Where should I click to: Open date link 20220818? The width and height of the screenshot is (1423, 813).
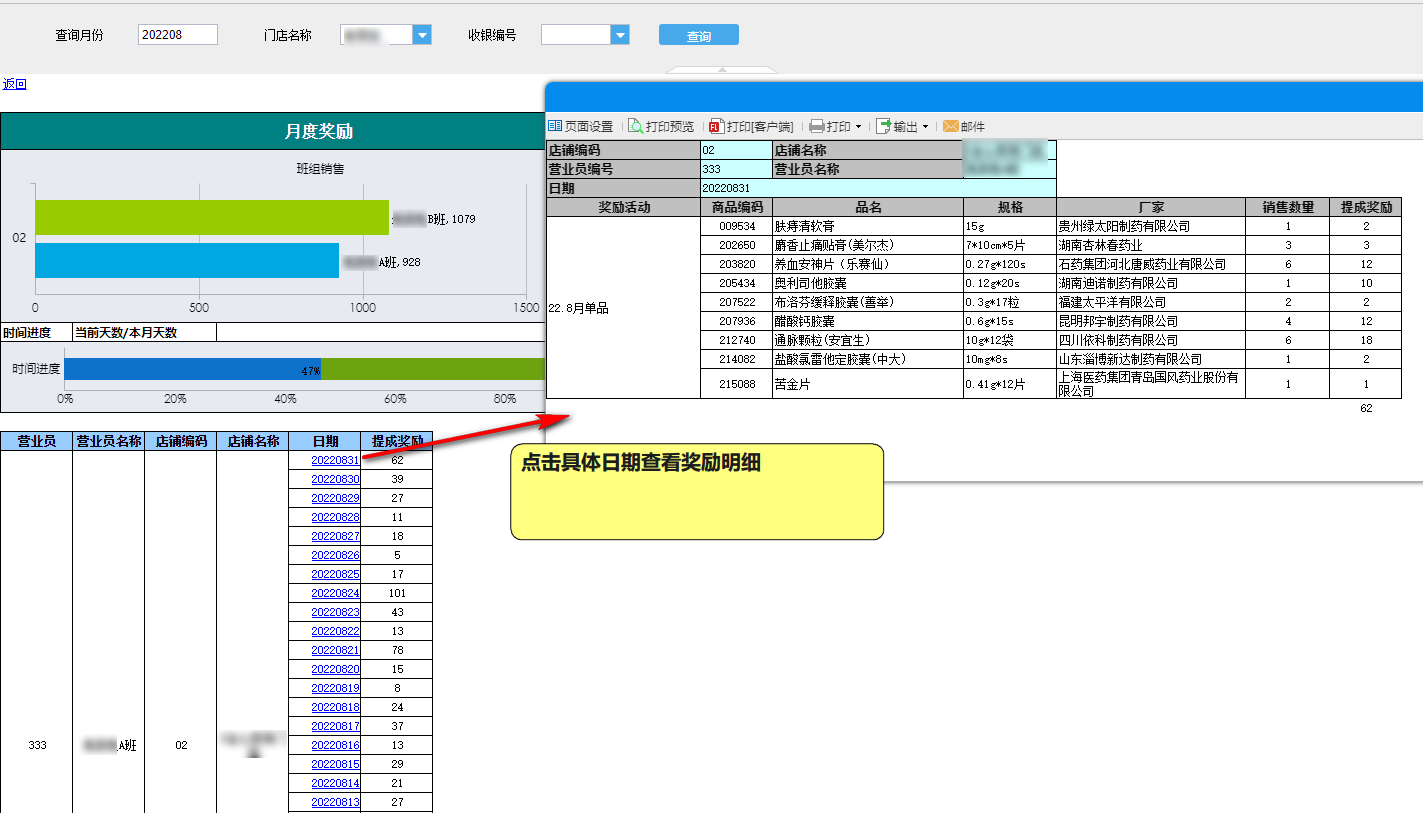(335, 707)
